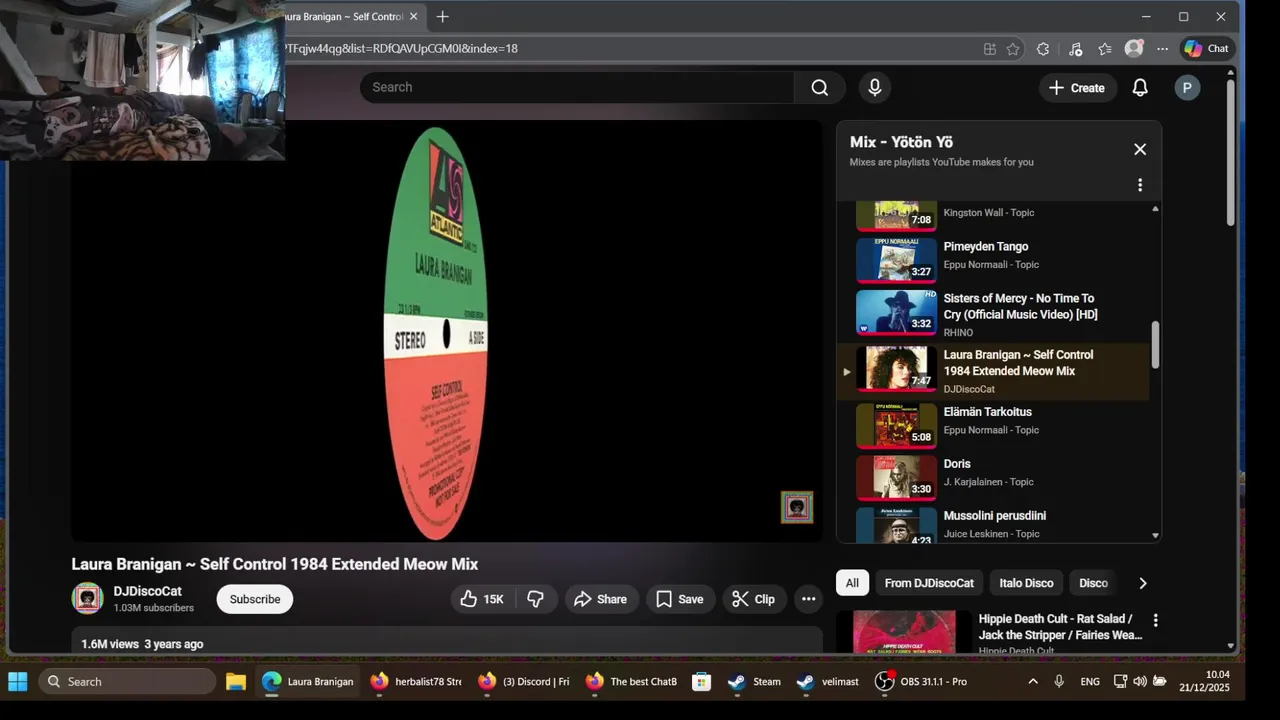Open the Edge Extensions puzzle icon

[1043, 49]
